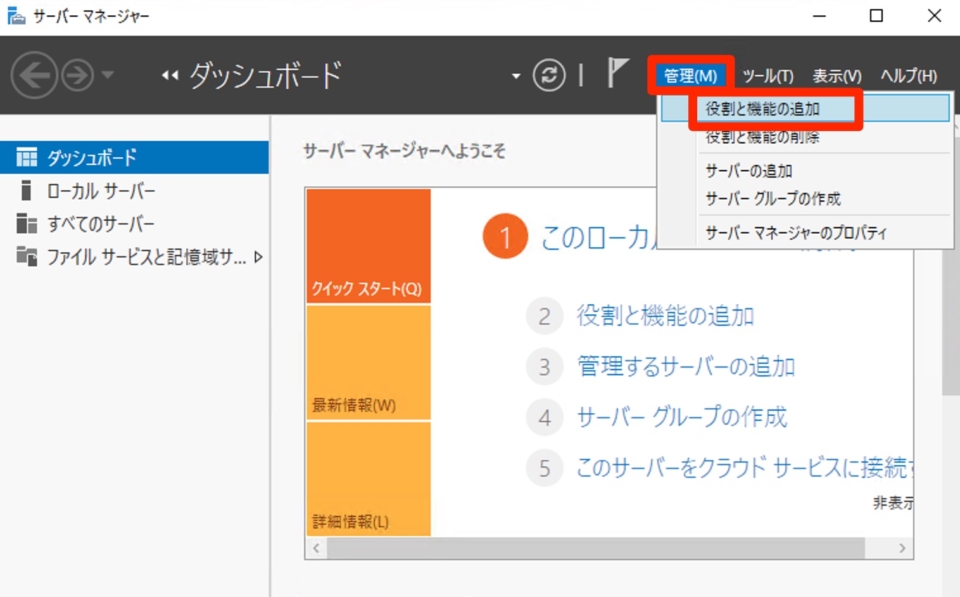Click the all servers icon
Image resolution: width=960 pixels, height=597 pixels.
click(26, 223)
